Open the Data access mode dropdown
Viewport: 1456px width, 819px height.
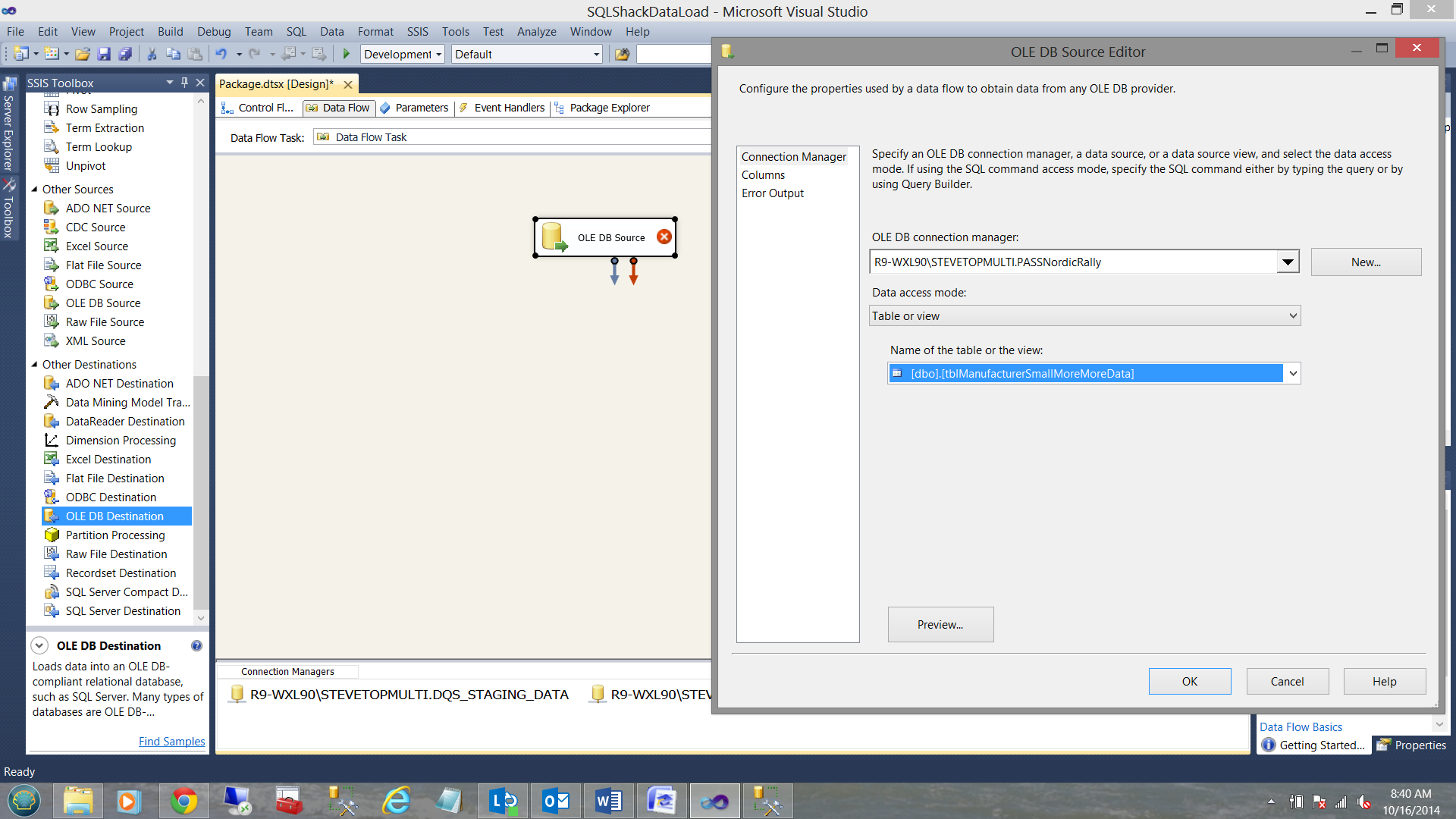pos(1293,316)
